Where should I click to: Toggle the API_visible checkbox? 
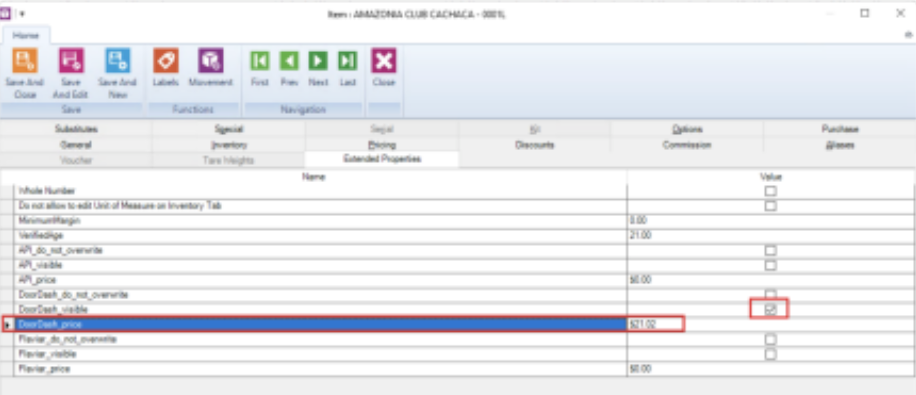[771, 265]
